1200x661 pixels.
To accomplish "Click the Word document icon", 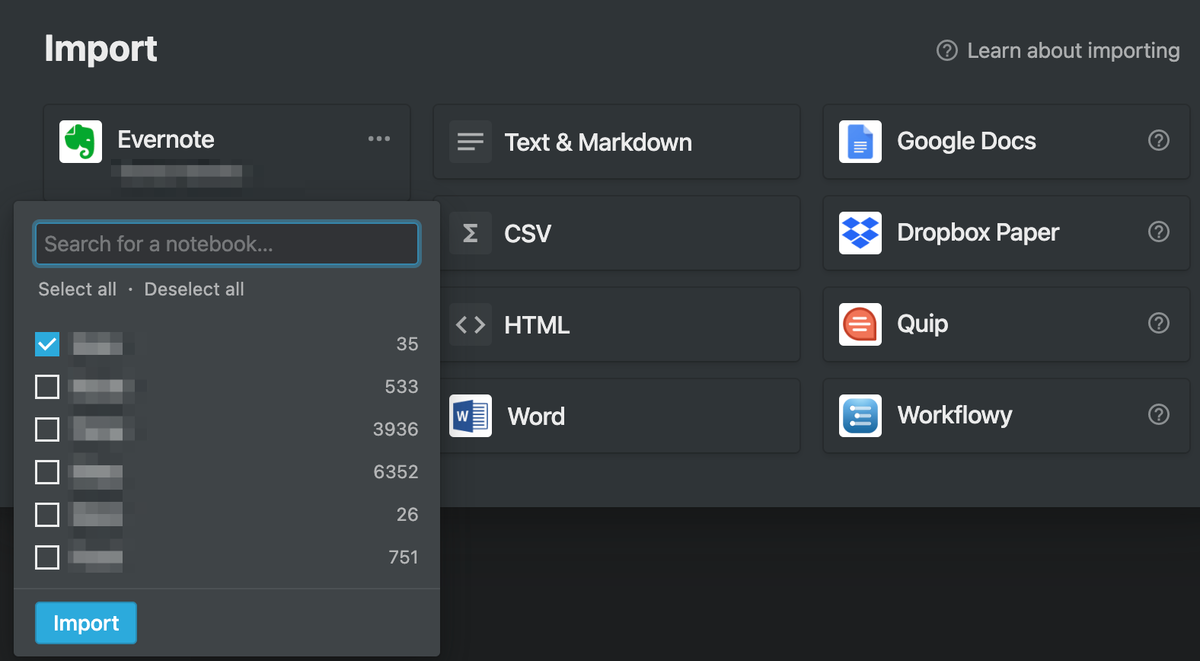I will tap(470, 416).
